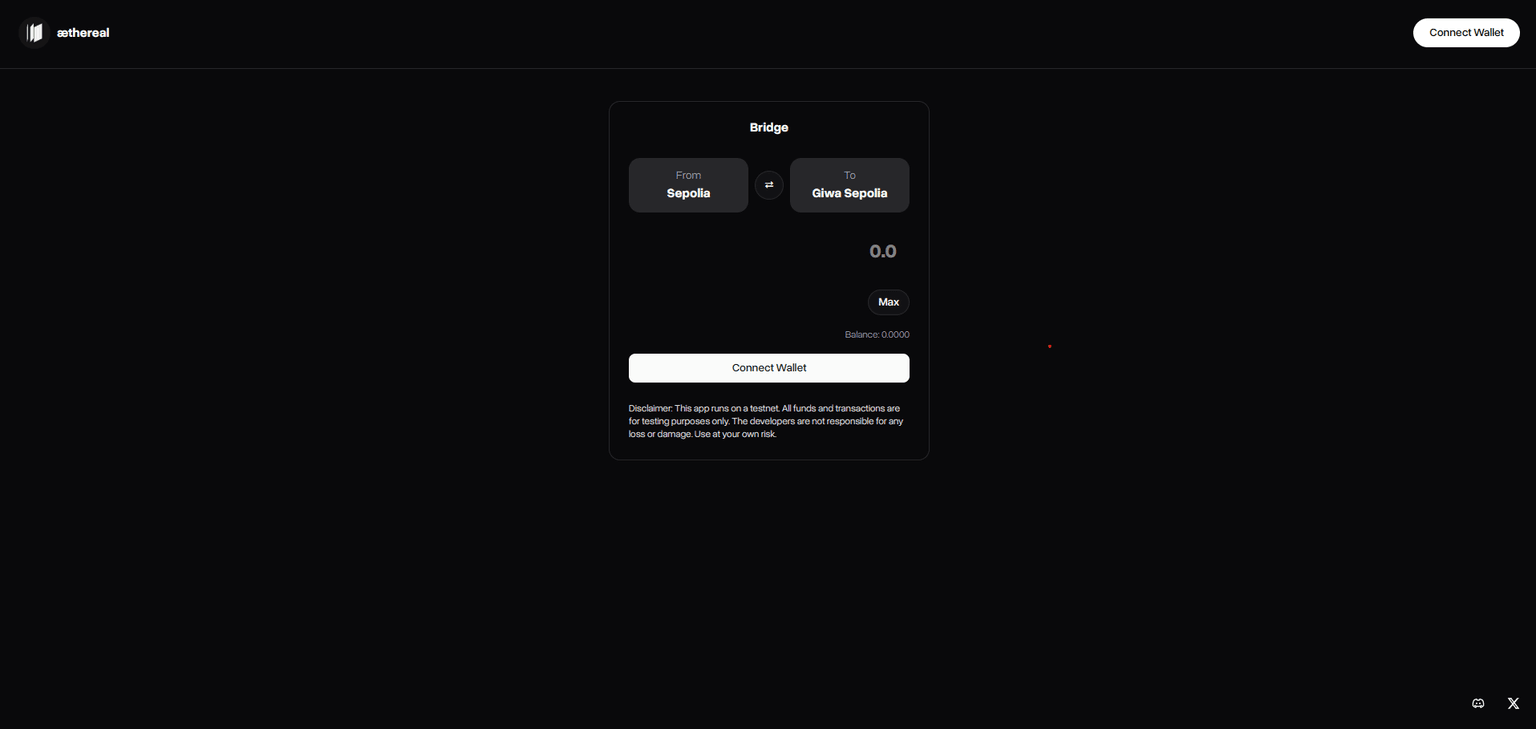1536x729 pixels.
Task: Swap the From and To networks
Action: (x=769, y=185)
